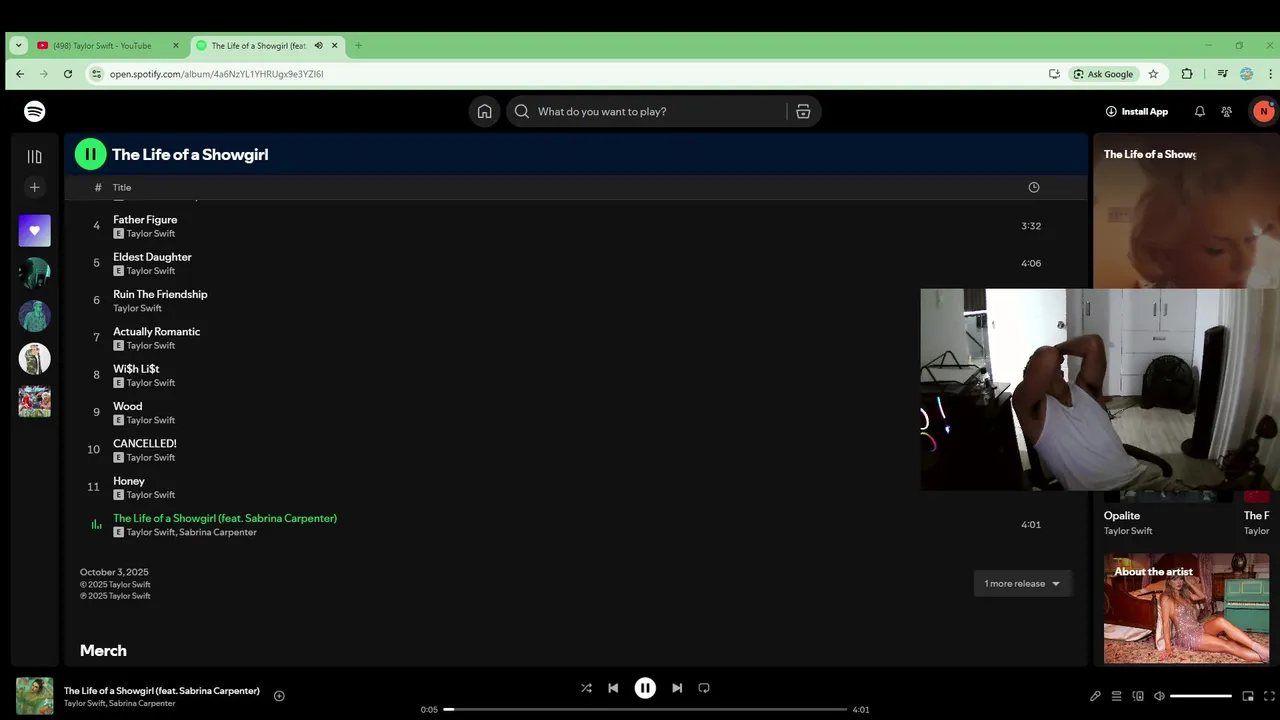
Task: Open Chrome media controls icon
Action: click(x=1222, y=74)
